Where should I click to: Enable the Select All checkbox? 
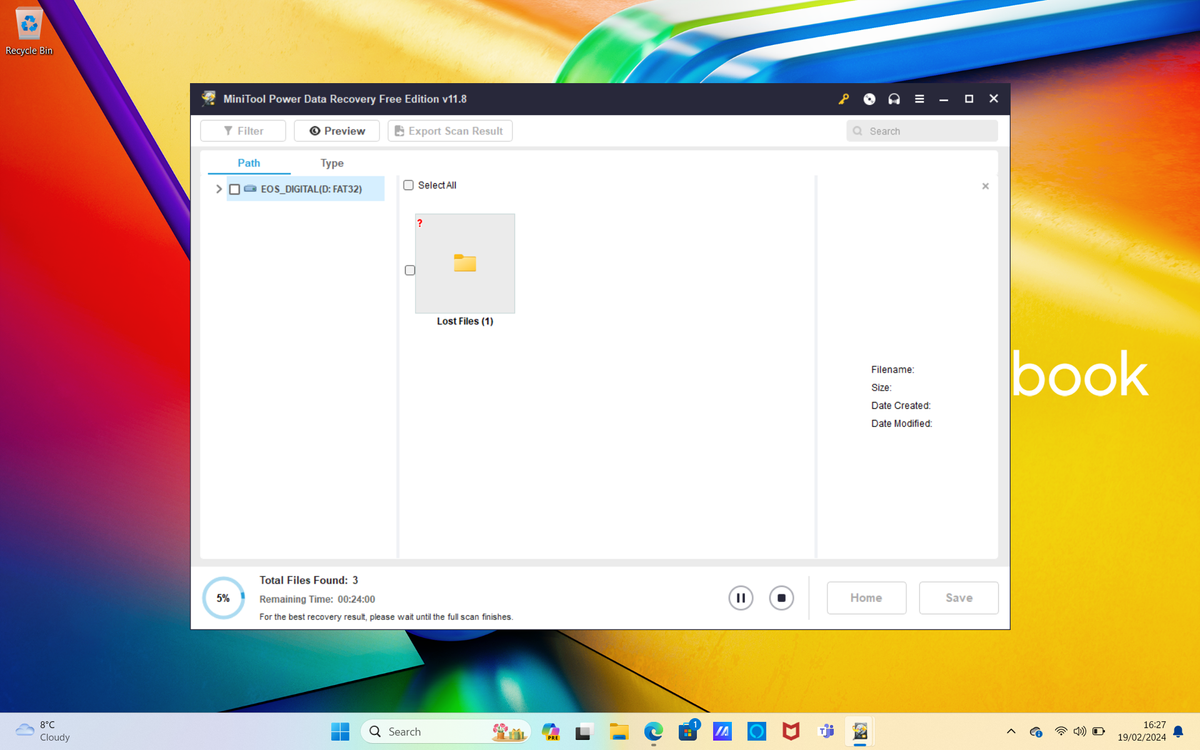(x=408, y=185)
